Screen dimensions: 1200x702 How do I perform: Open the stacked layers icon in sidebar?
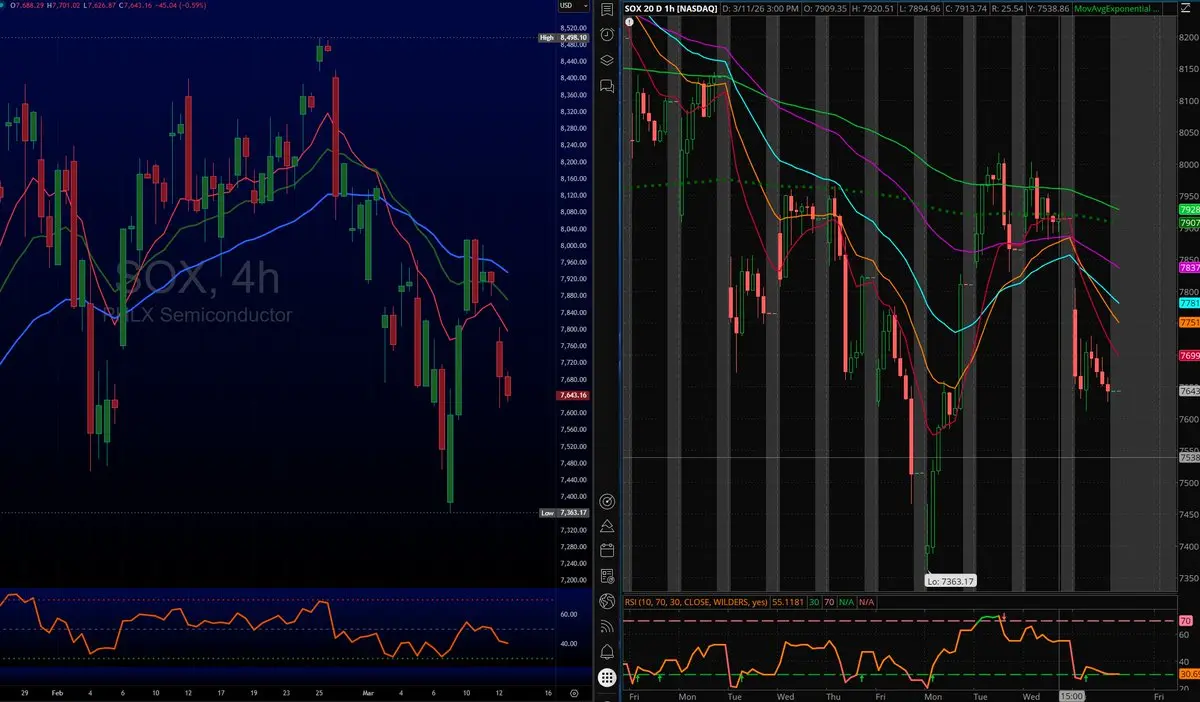pyautogui.click(x=606, y=60)
